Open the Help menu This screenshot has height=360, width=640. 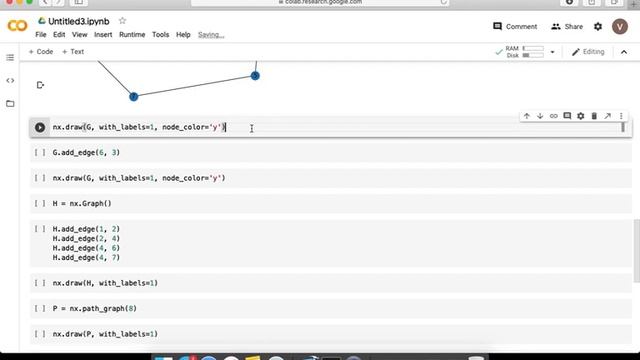(183, 35)
